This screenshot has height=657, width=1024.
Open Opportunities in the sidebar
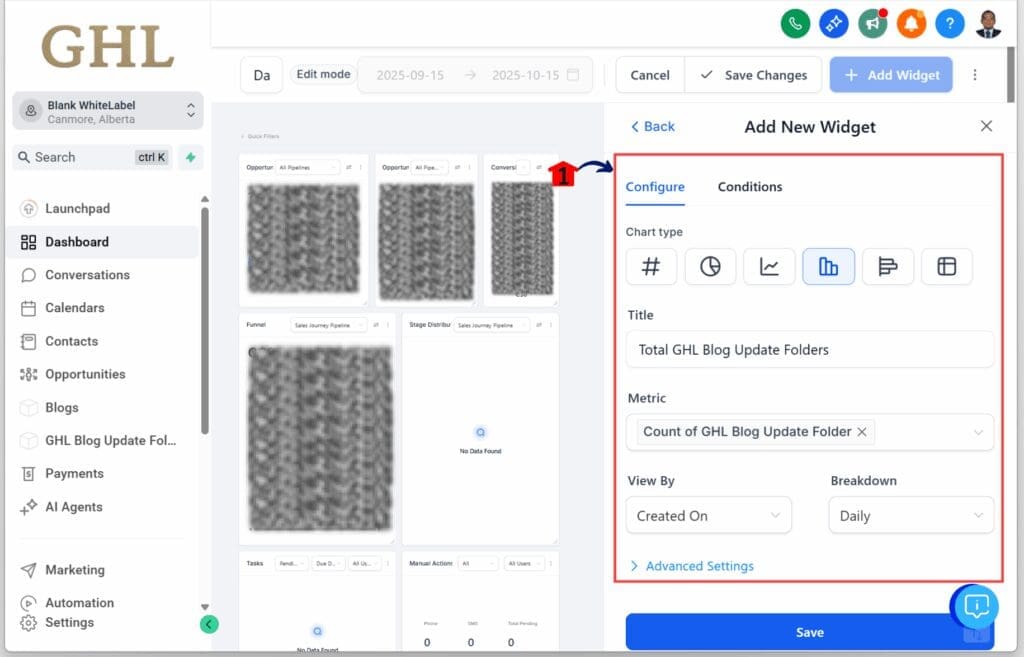click(85, 374)
